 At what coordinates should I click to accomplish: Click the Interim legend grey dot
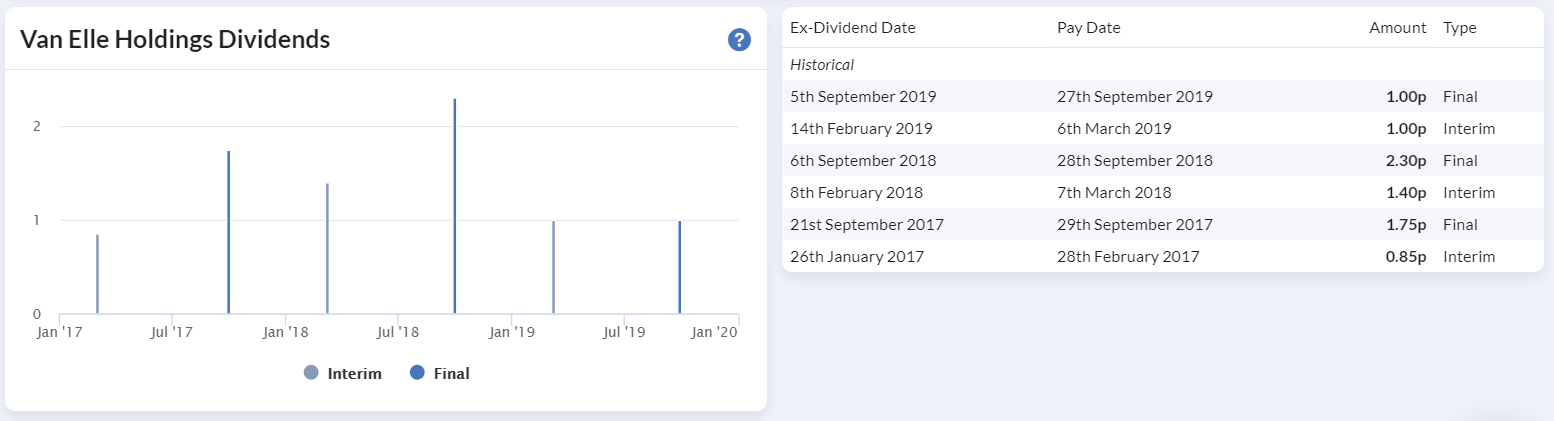[311, 373]
